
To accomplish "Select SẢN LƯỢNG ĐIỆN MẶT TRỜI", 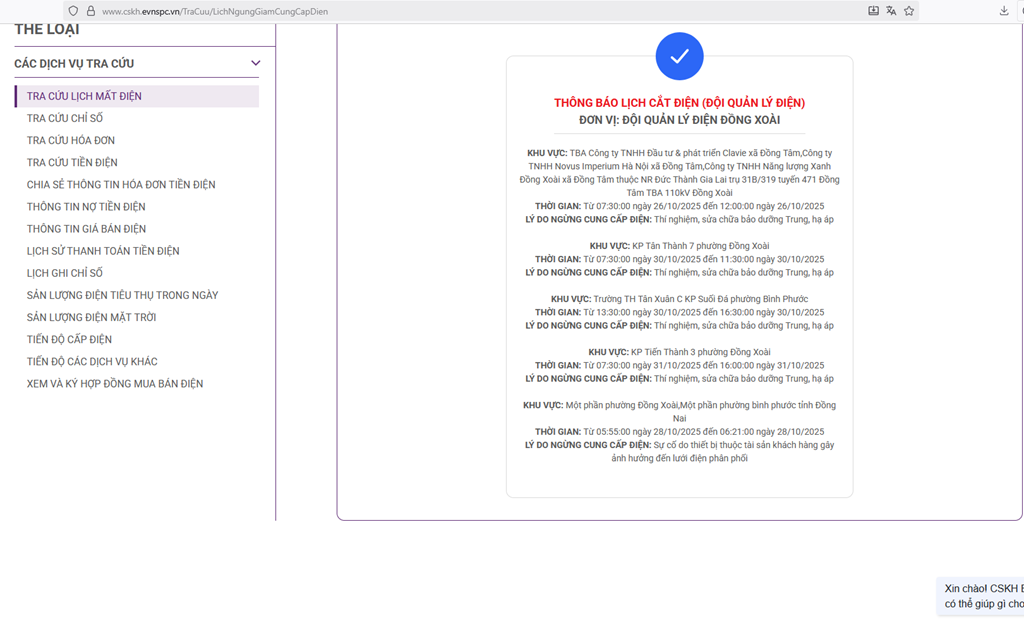I will tap(91, 317).
